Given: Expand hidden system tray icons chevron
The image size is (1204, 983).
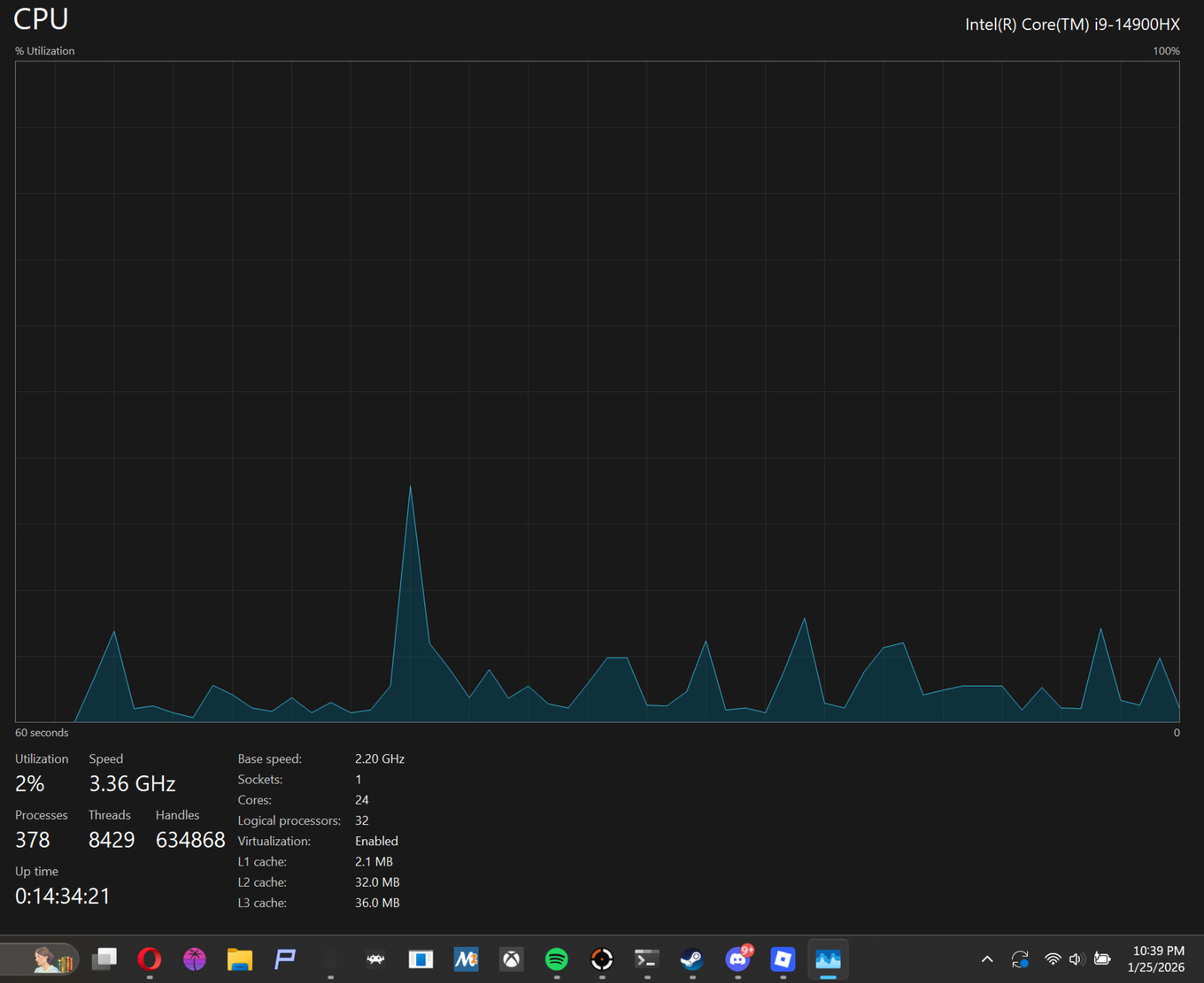Looking at the screenshot, I should tap(987, 959).
